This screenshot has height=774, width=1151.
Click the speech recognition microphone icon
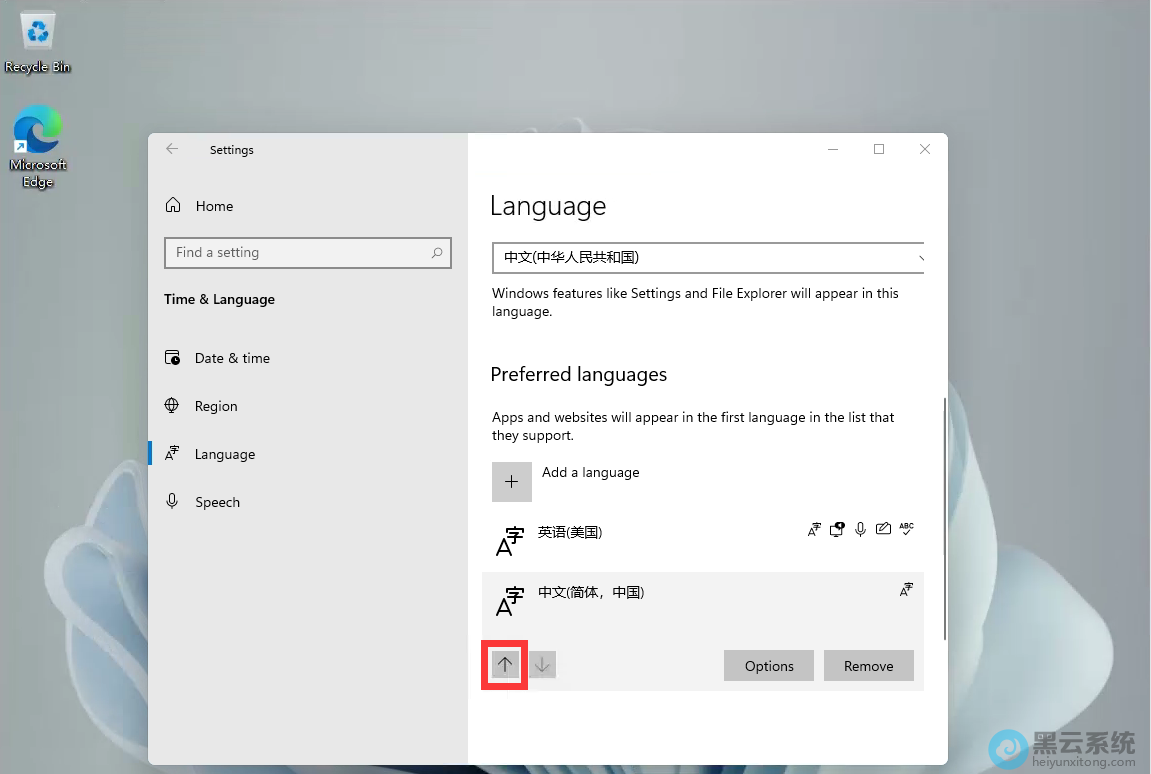tap(860, 530)
